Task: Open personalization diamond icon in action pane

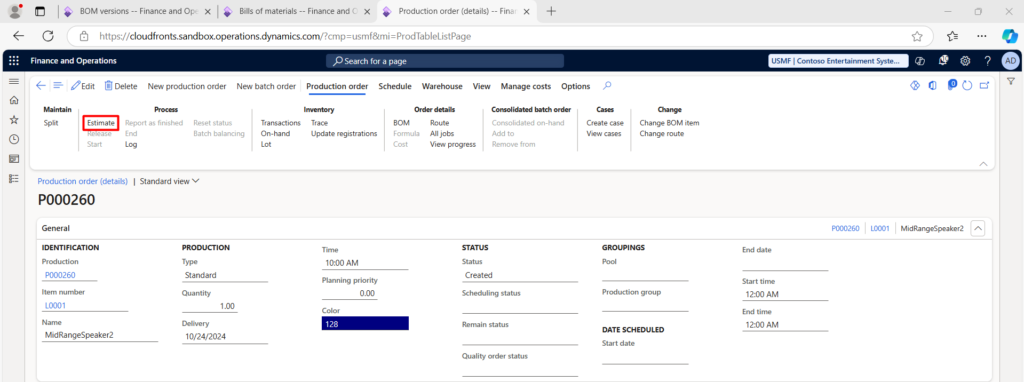Action: click(x=915, y=86)
